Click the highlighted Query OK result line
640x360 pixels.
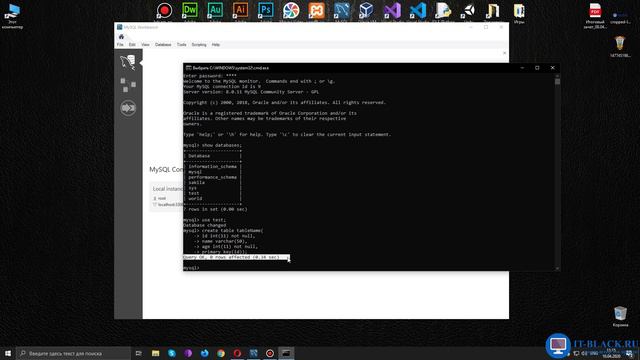click(236, 258)
